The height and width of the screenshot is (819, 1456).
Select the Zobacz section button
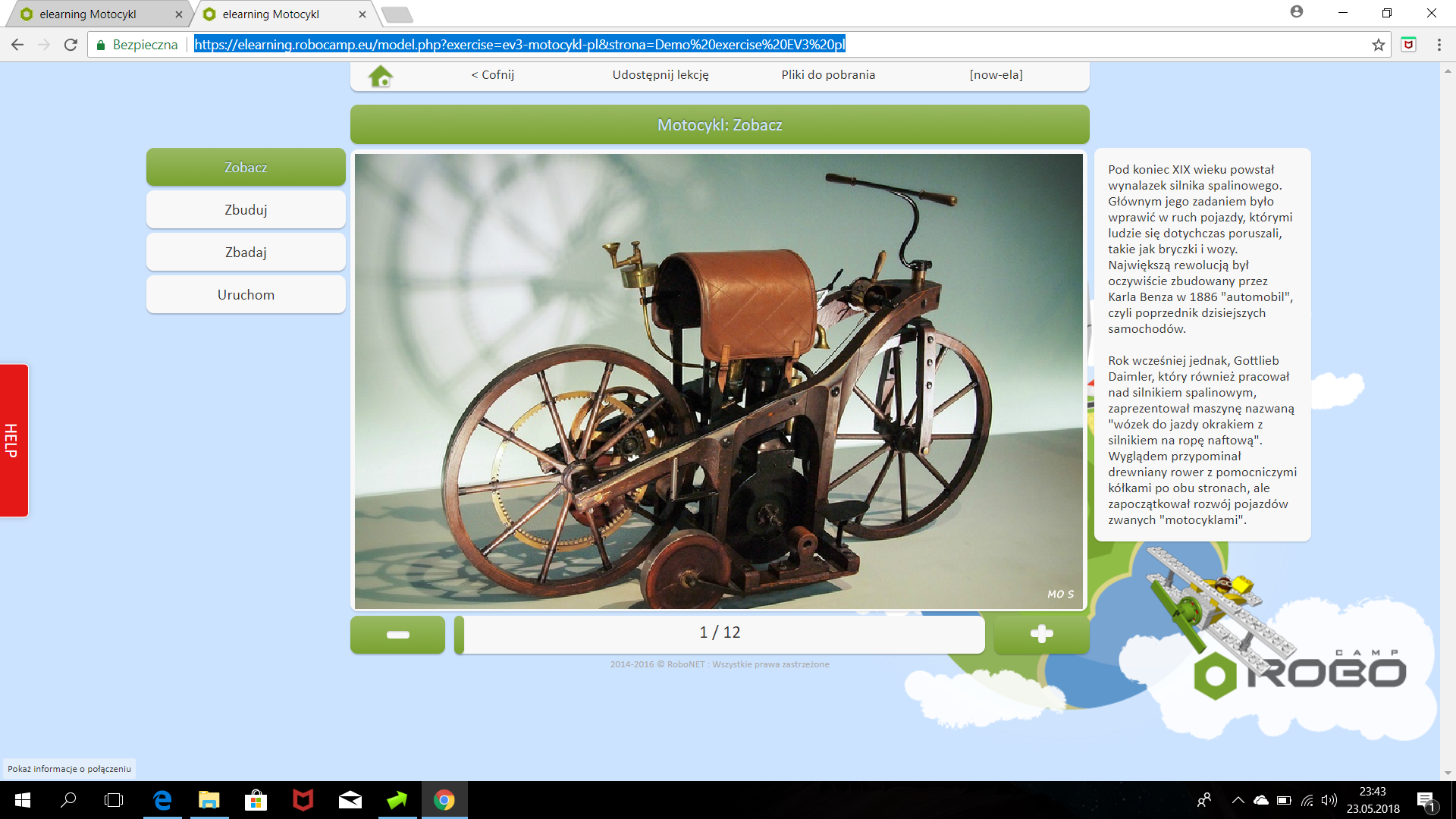click(246, 167)
